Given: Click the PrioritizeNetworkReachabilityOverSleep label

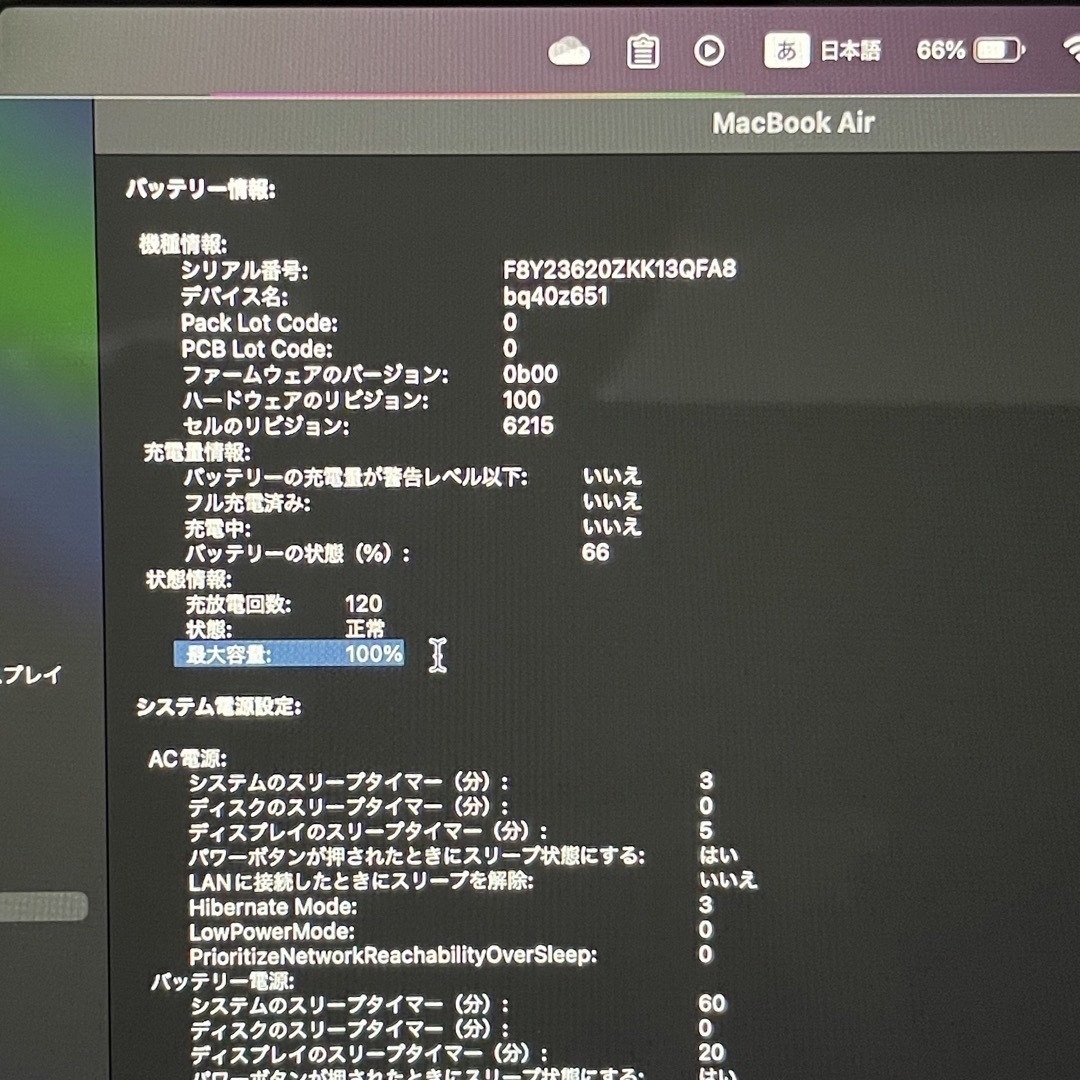Looking at the screenshot, I should [393, 956].
